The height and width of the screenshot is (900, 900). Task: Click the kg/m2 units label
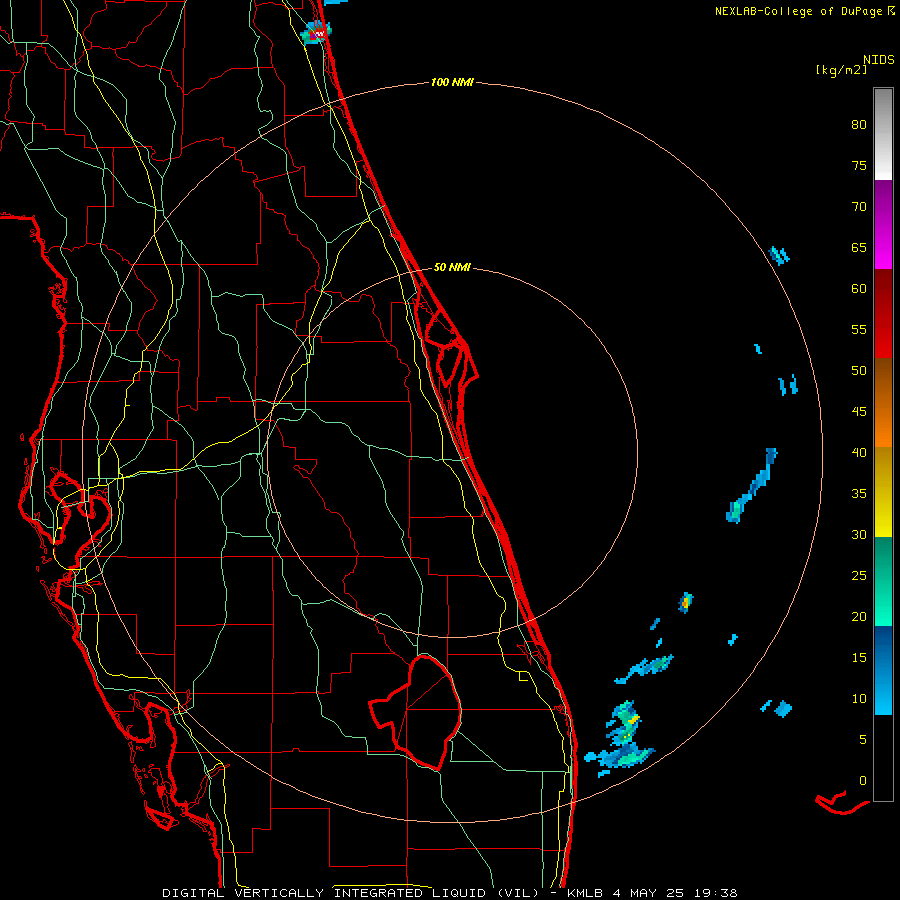(841, 70)
